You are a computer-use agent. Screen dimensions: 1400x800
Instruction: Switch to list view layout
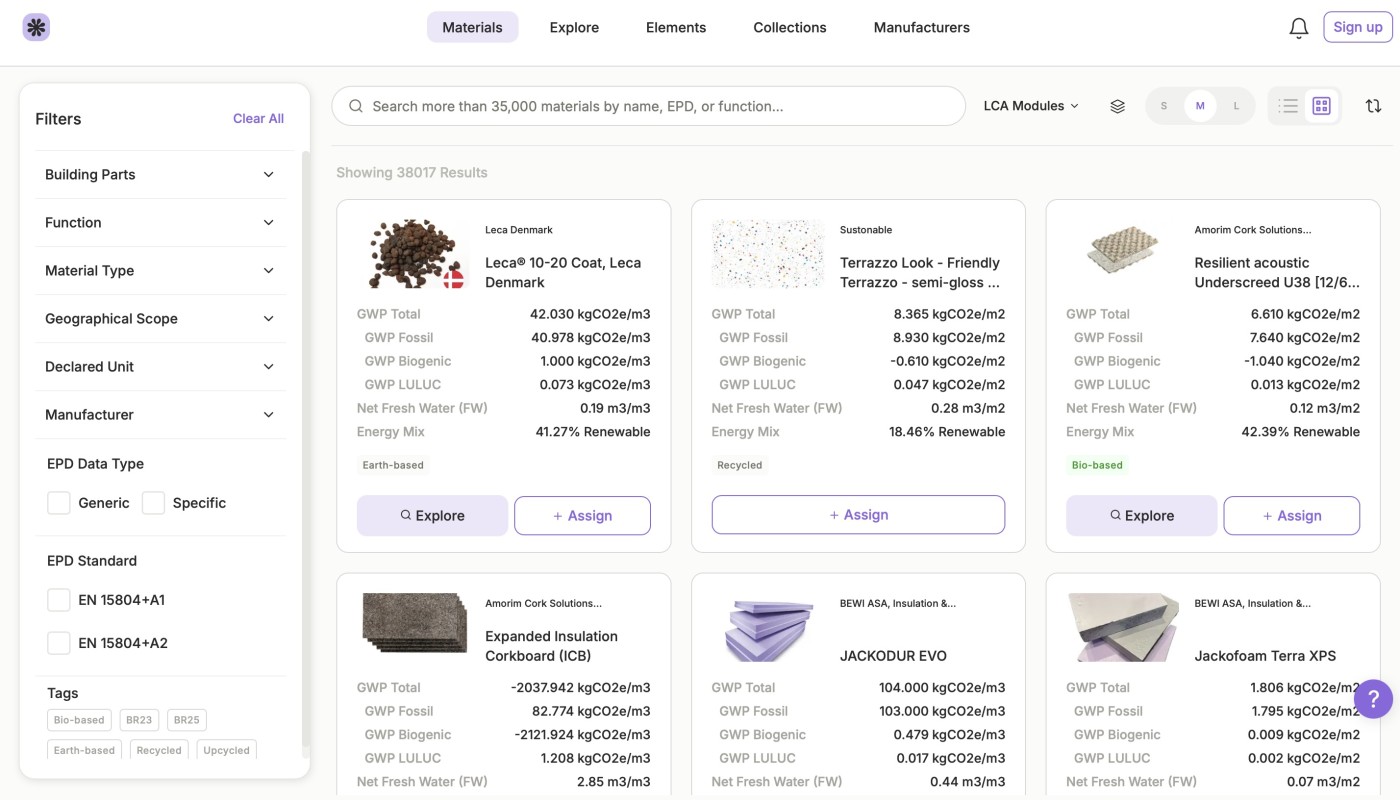(1288, 106)
